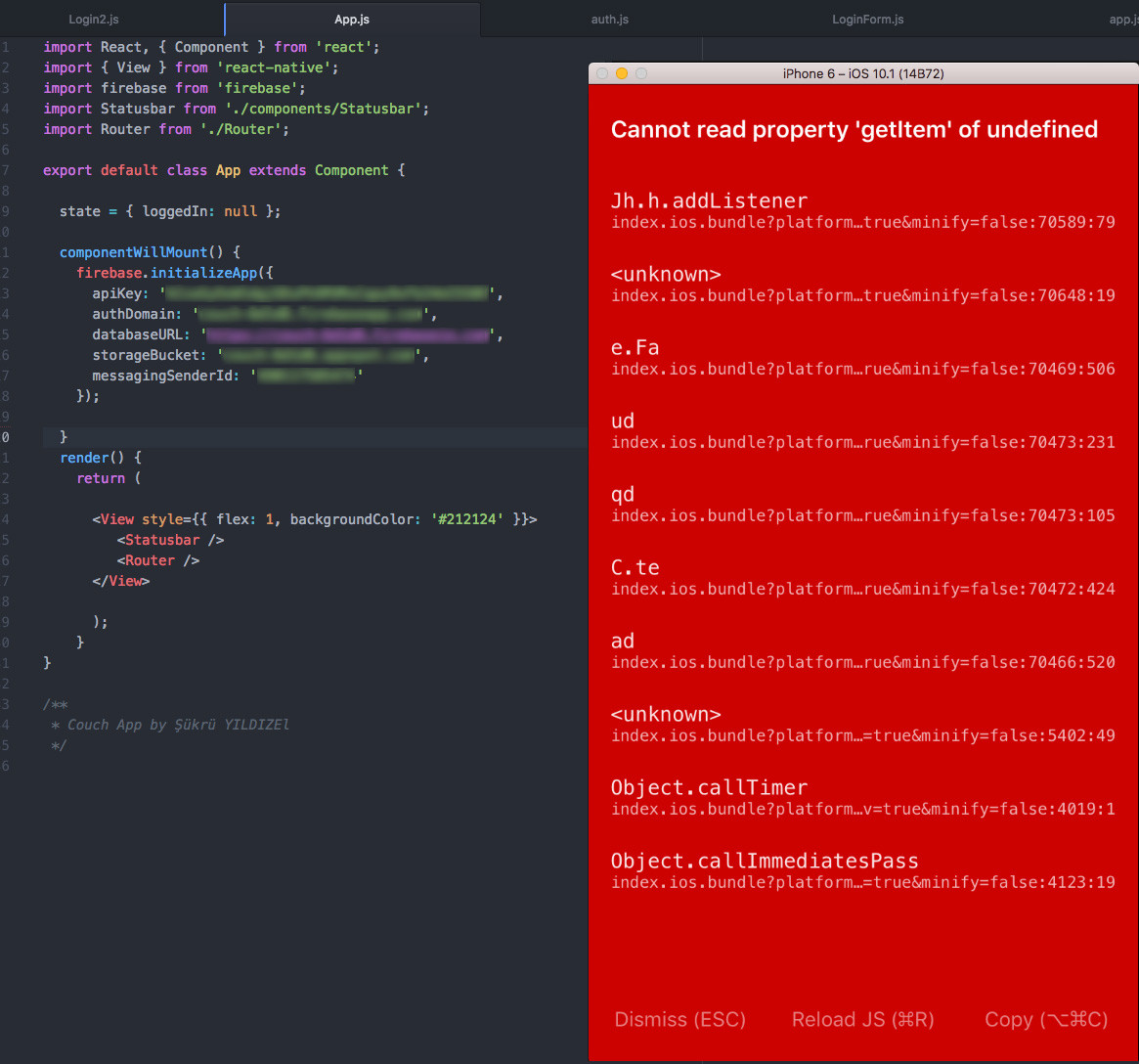Viewport: 1139px width, 1064px height.
Task: Click the 'authDomain:' line in code
Action: (264, 314)
